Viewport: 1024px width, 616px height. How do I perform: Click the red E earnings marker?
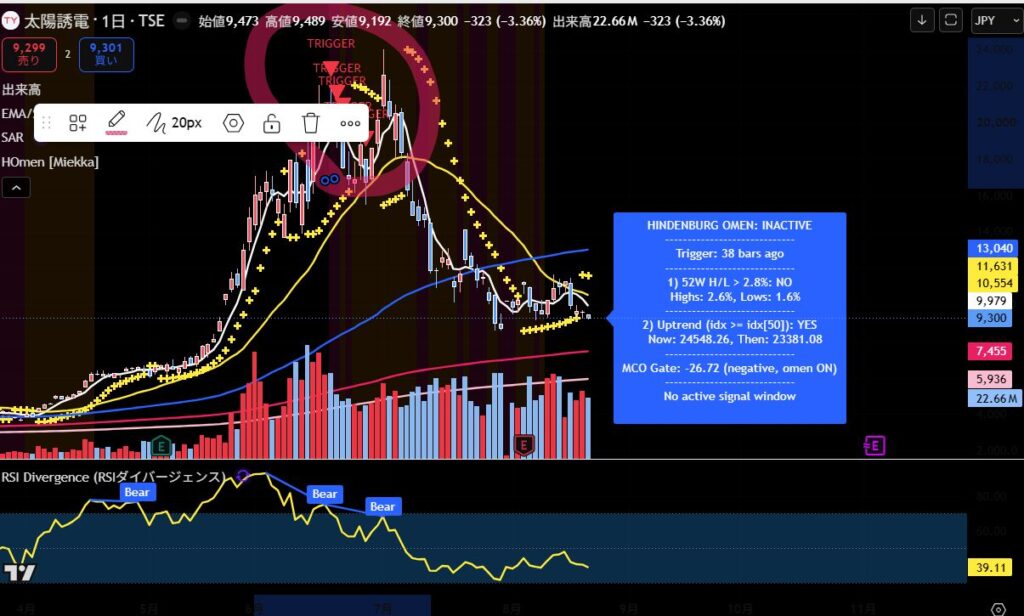tap(524, 446)
